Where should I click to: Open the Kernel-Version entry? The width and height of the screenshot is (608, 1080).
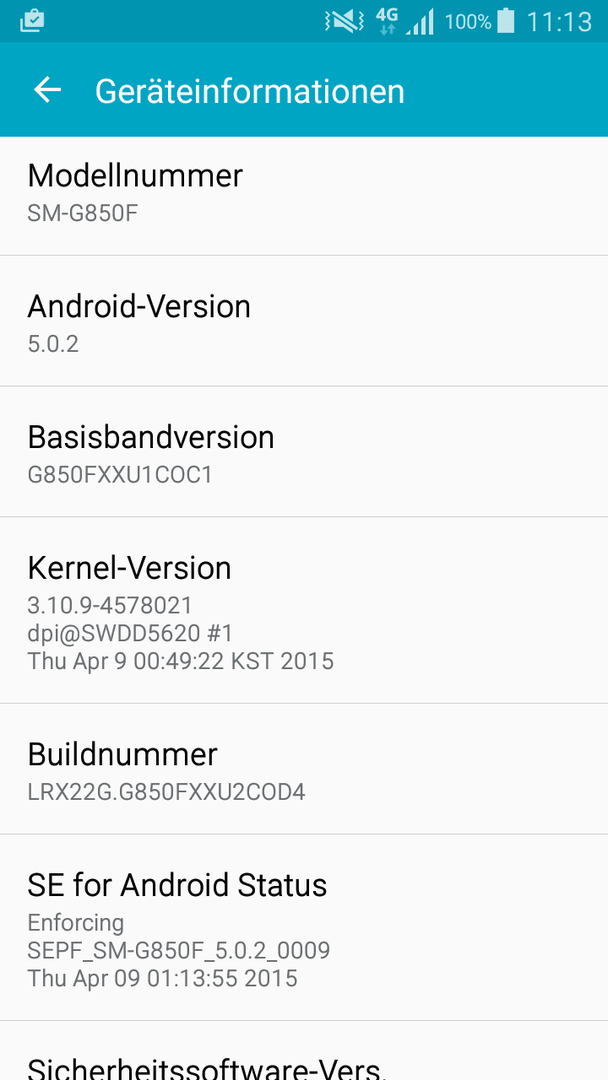point(304,610)
